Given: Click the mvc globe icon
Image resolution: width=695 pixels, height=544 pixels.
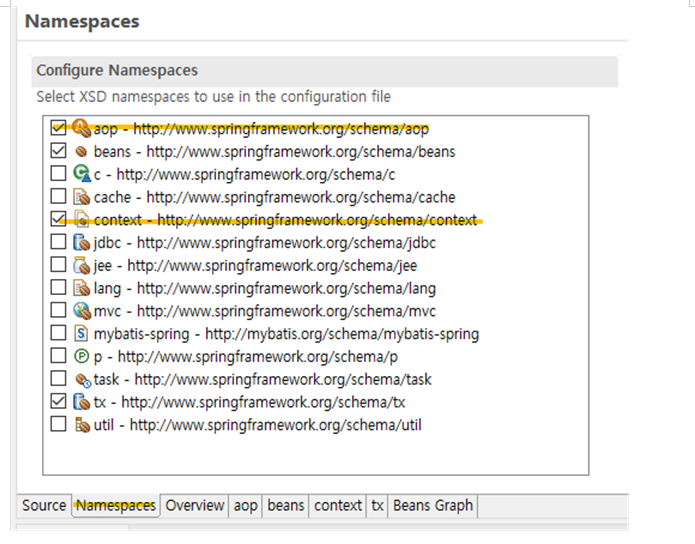Looking at the screenshot, I should coord(82,311).
